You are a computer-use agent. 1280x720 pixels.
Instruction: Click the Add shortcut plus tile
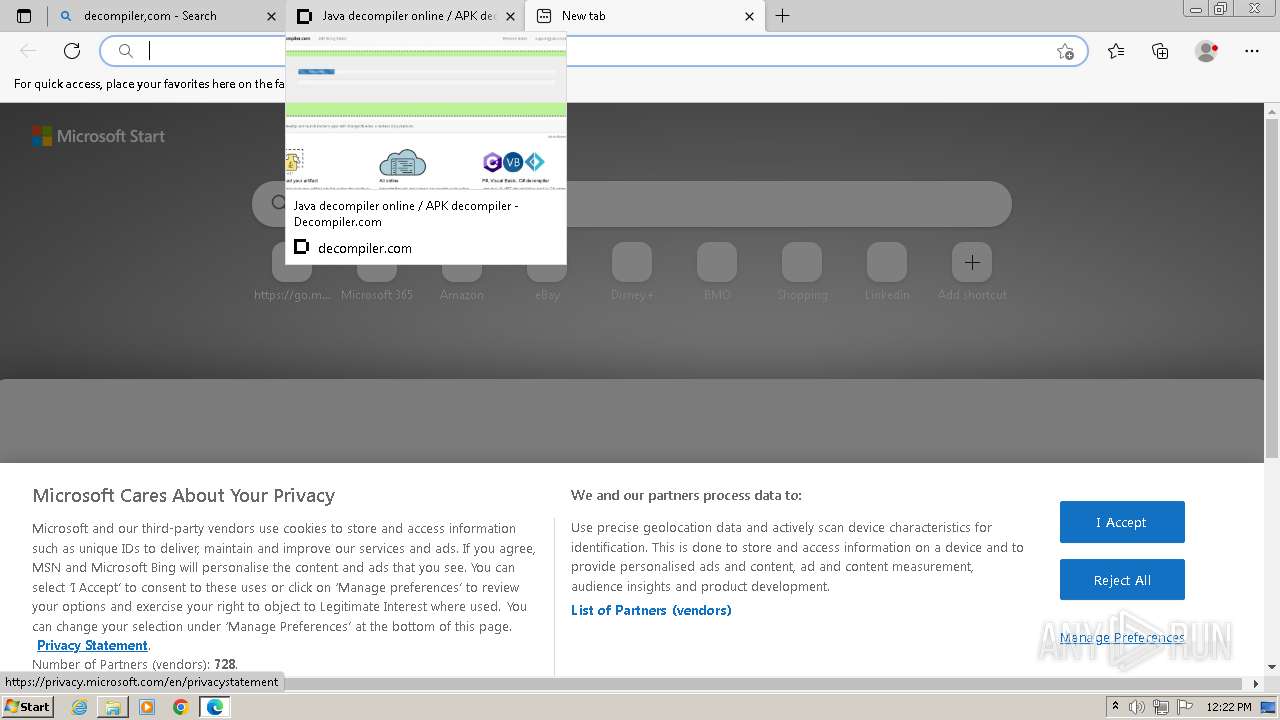click(x=972, y=262)
